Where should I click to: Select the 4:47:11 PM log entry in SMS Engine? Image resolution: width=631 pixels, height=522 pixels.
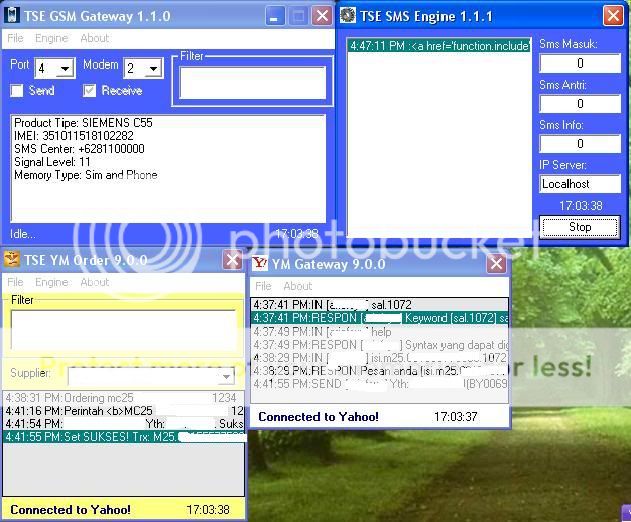coord(439,45)
